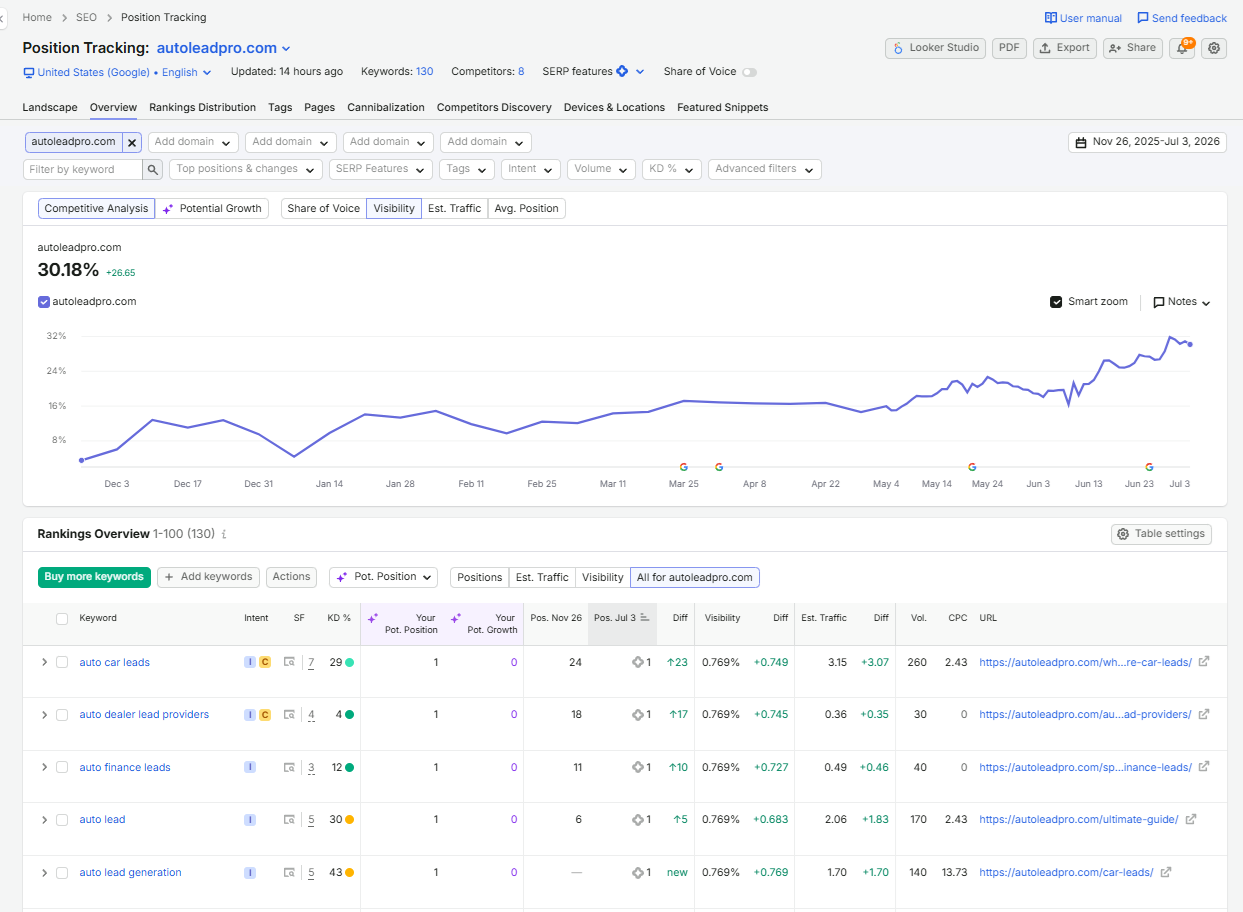
Task: View SERP snapshot icon for auto car leads
Action: (289, 662)
